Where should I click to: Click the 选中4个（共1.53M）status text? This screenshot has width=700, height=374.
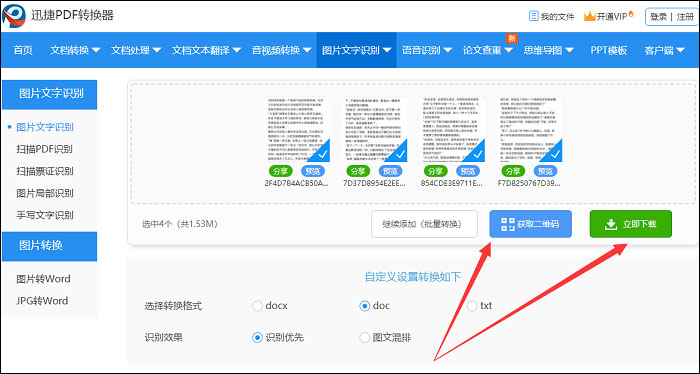pyautogui.click(x=179, y=224)
